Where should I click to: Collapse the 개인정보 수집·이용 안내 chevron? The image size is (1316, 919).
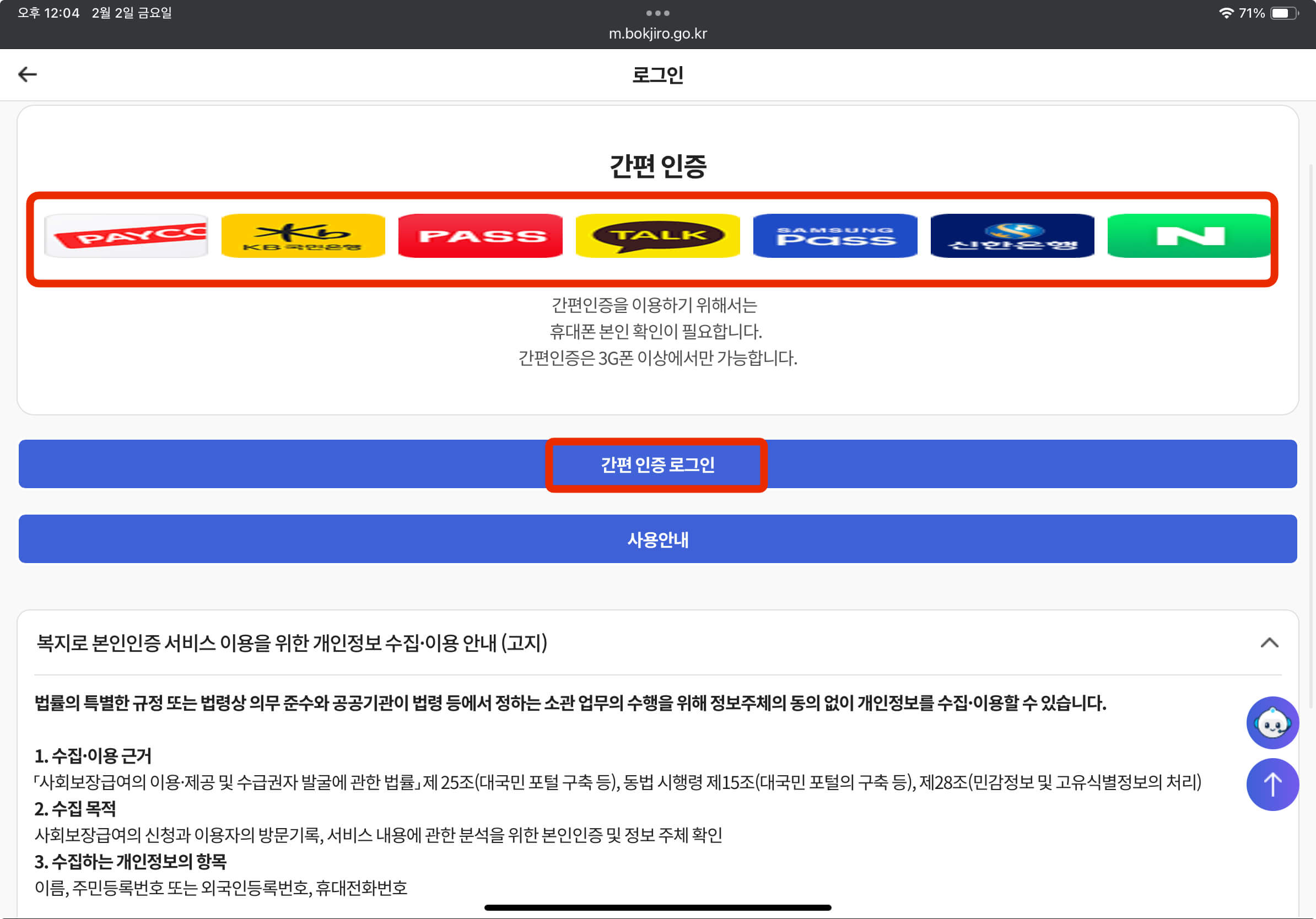click(1269, 643)
